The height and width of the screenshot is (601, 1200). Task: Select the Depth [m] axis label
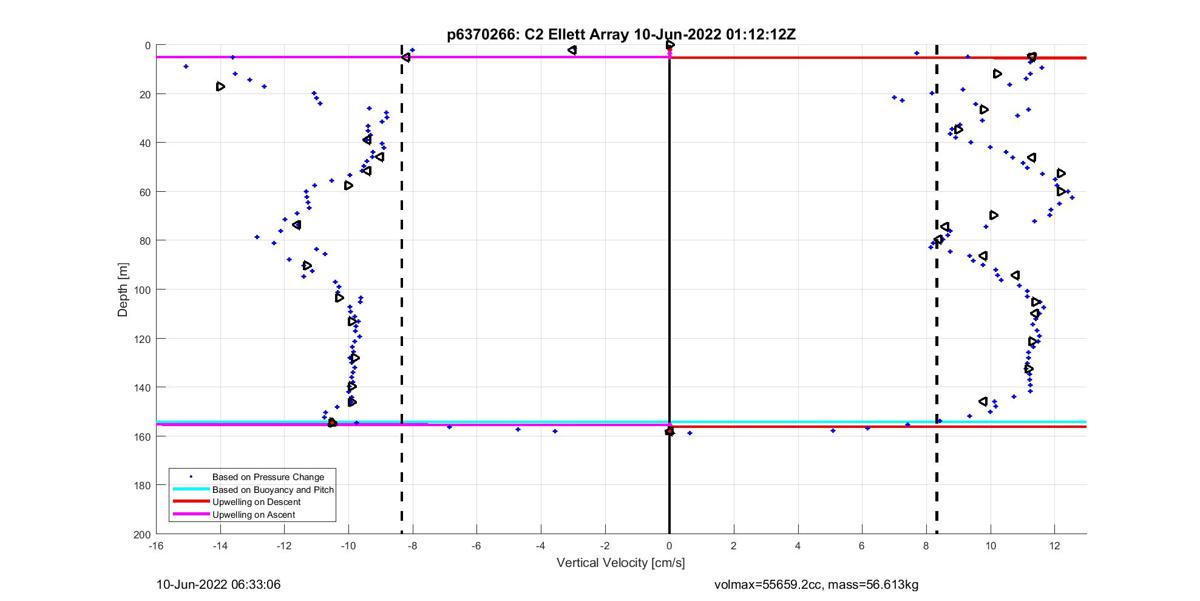(123, 289)
